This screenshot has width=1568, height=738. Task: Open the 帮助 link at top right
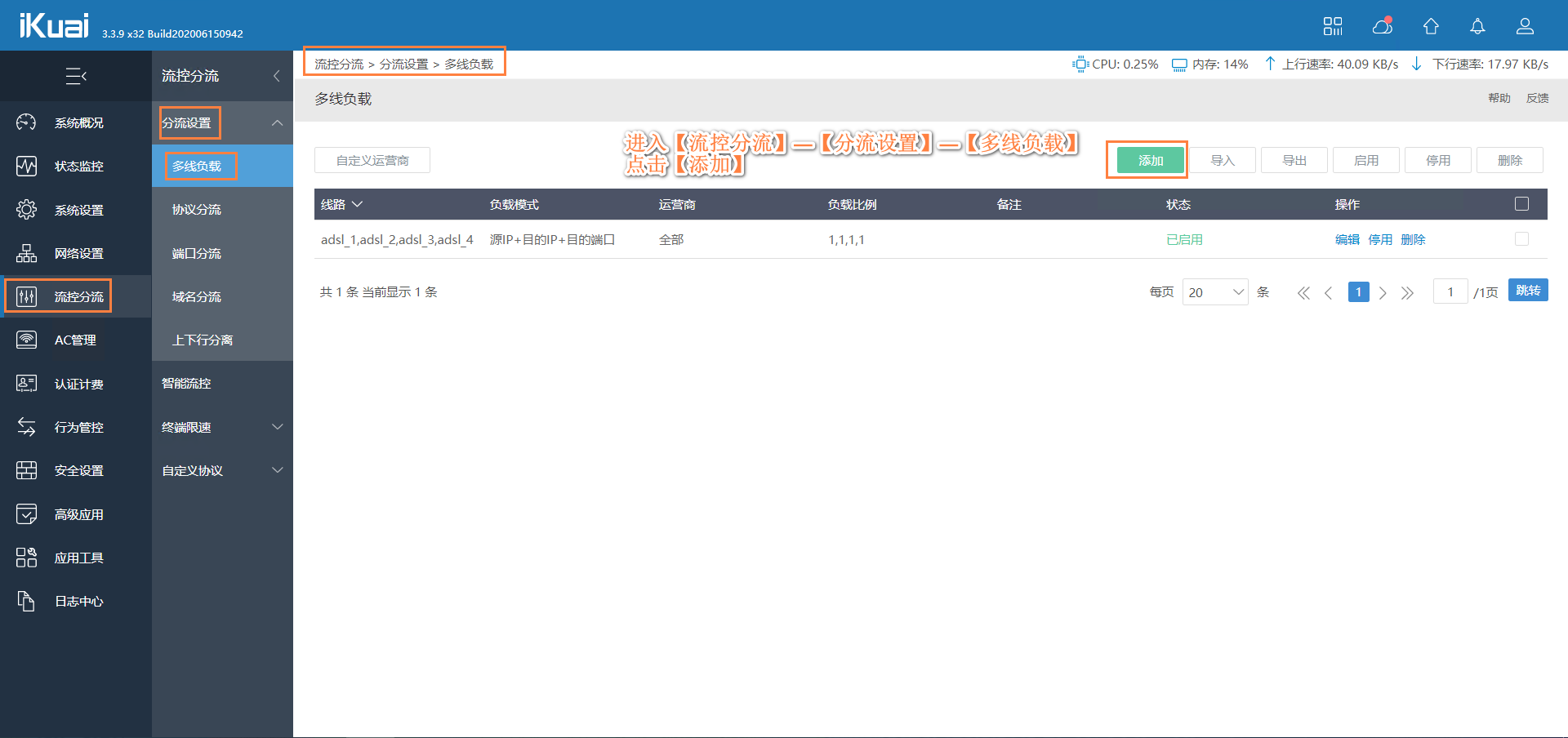pos(1499,98)
